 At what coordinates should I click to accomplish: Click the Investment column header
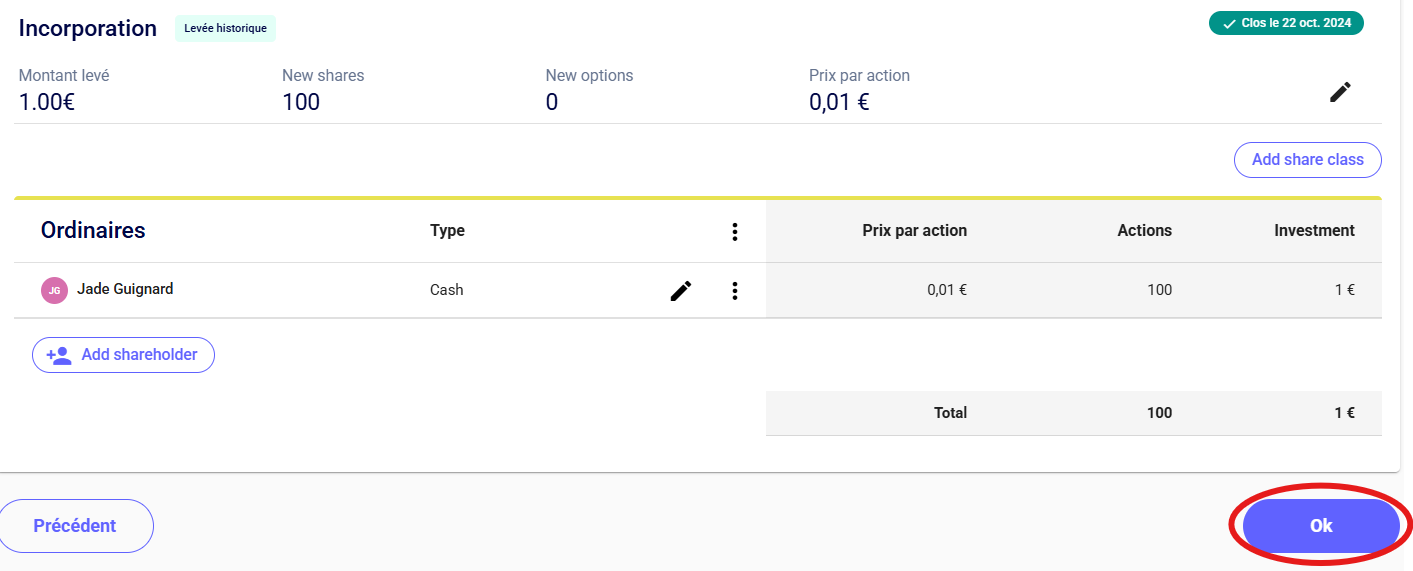click(1314, 231)
